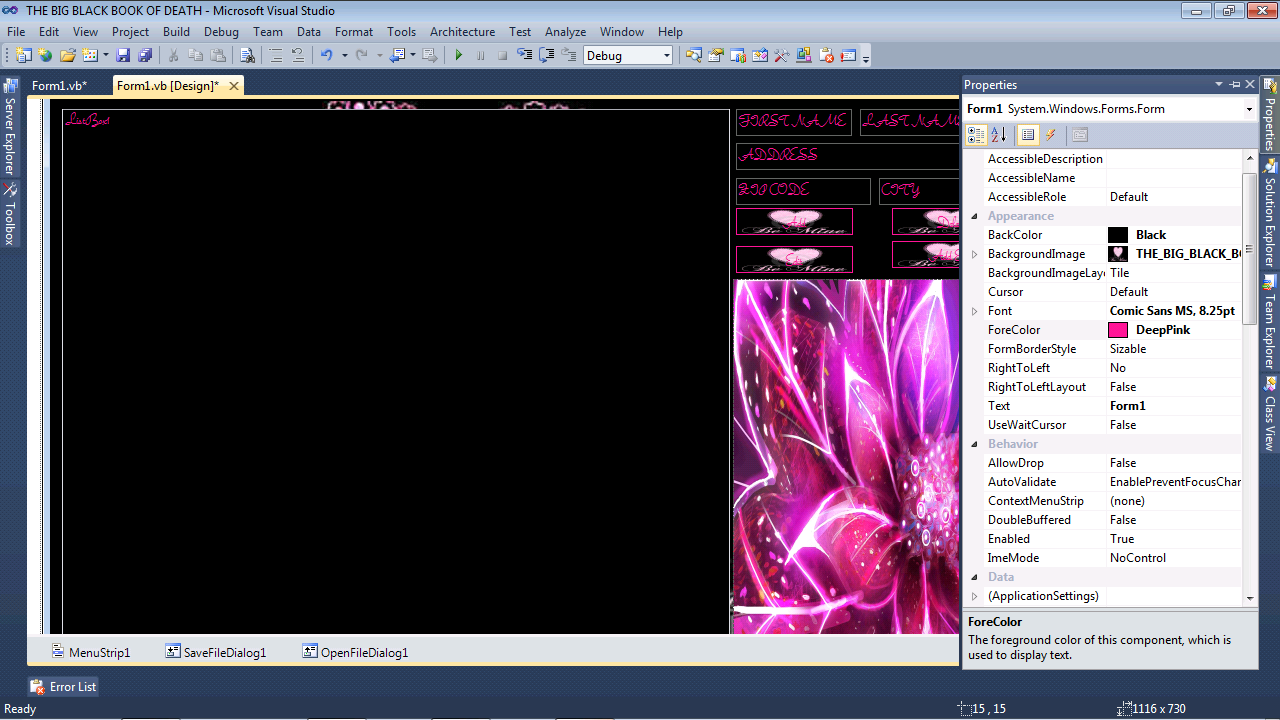Viewport: 1280px width, 720px height.
Task: Open the Build menu
Action: coord(176,32)
